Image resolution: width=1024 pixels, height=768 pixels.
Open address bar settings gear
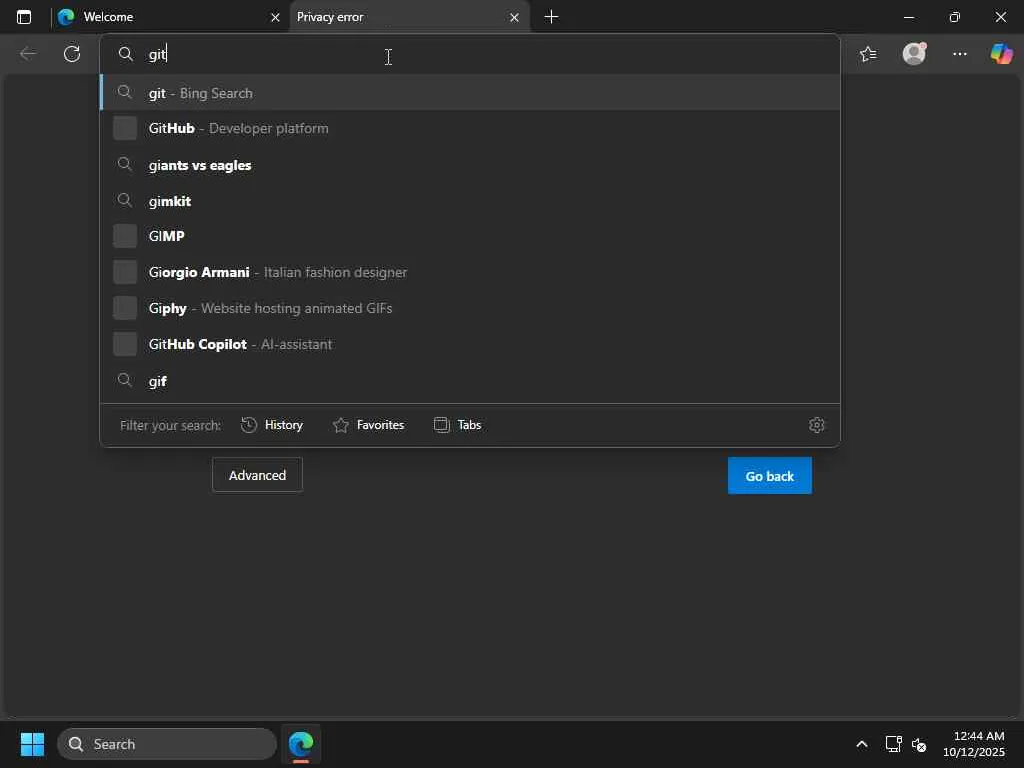[816, 425]
